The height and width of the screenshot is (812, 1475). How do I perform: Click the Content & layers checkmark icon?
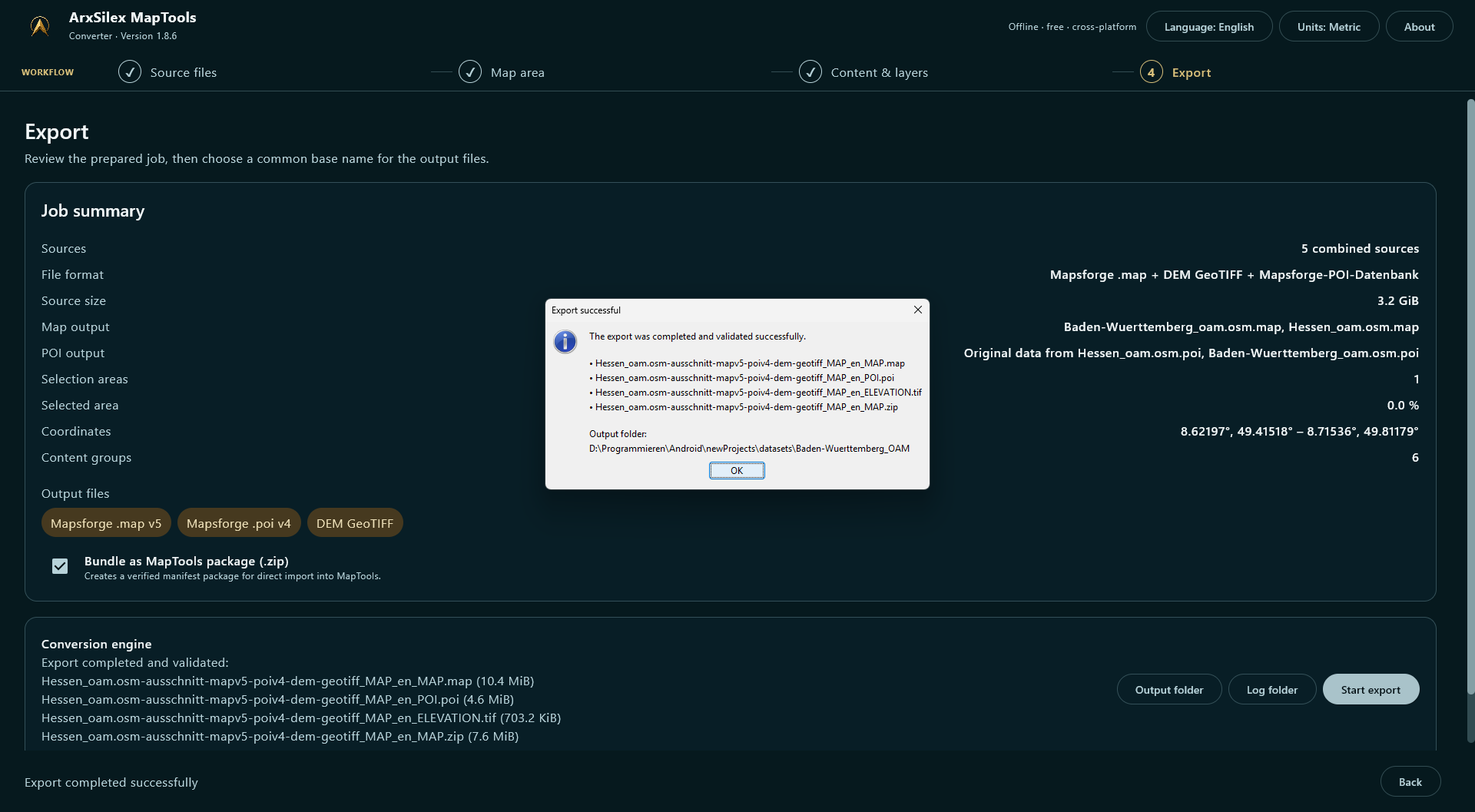coord(810,72)
